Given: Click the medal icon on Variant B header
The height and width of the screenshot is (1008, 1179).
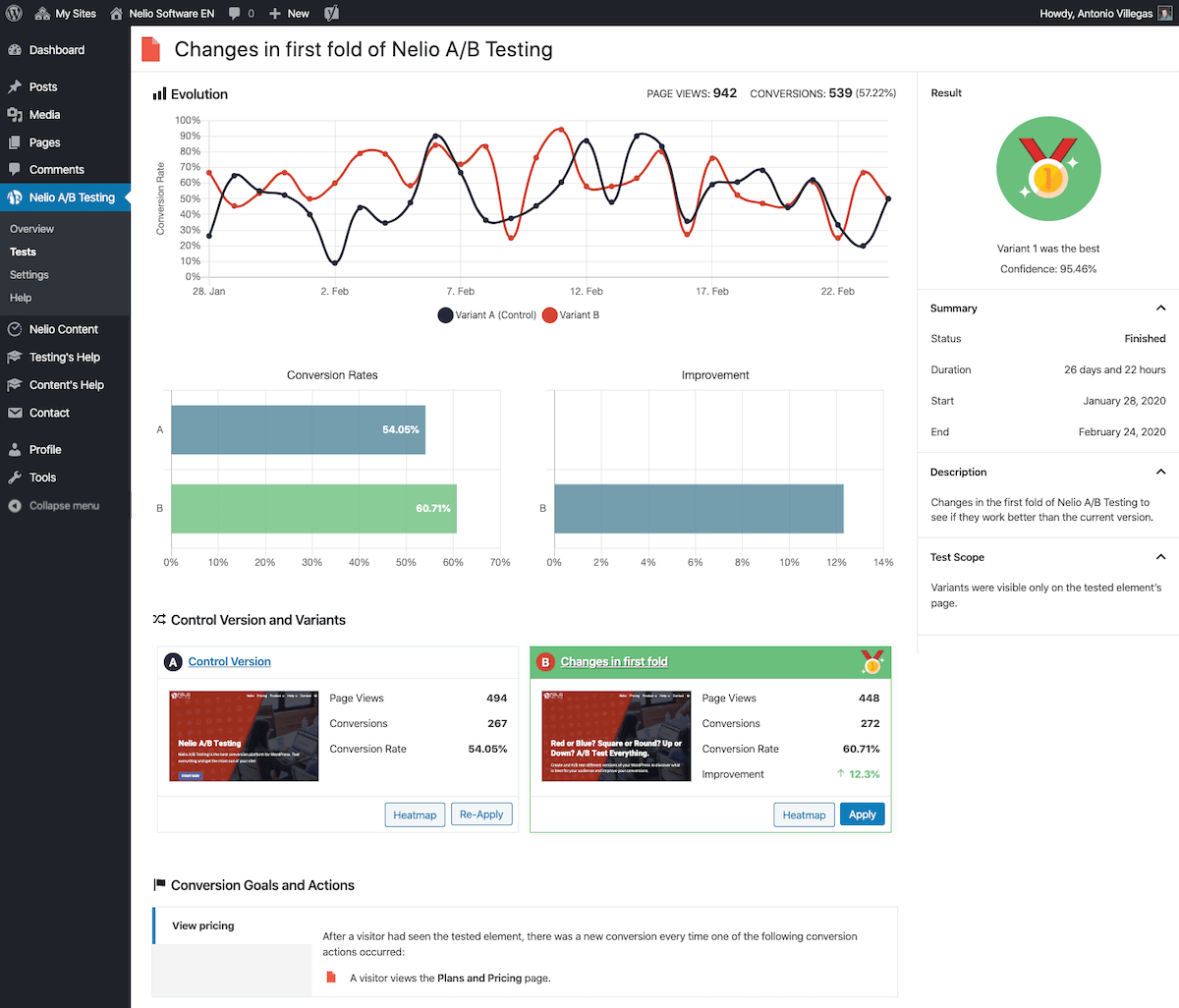Looking at the screenshot, I should pos(871,662).
